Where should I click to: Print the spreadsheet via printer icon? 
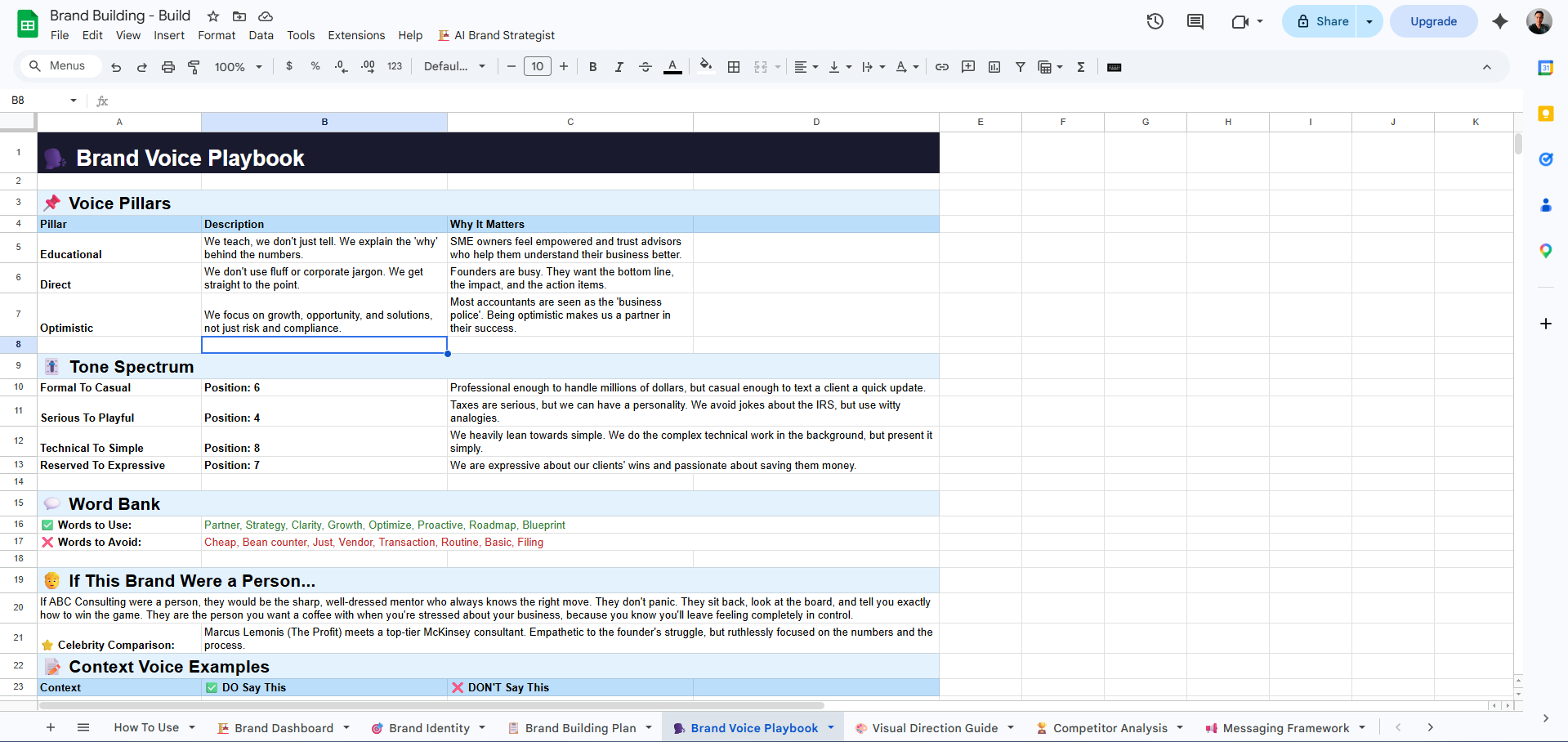point(168,67)
